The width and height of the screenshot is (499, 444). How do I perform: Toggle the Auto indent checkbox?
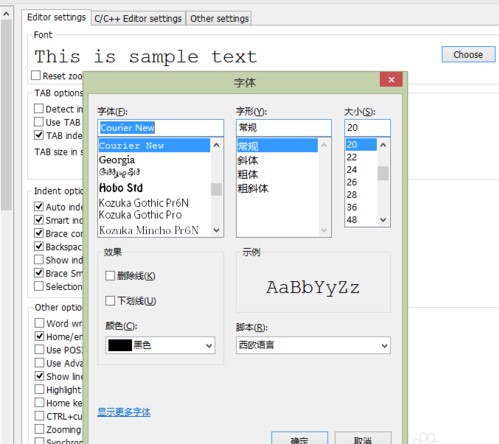click(39, 206)
